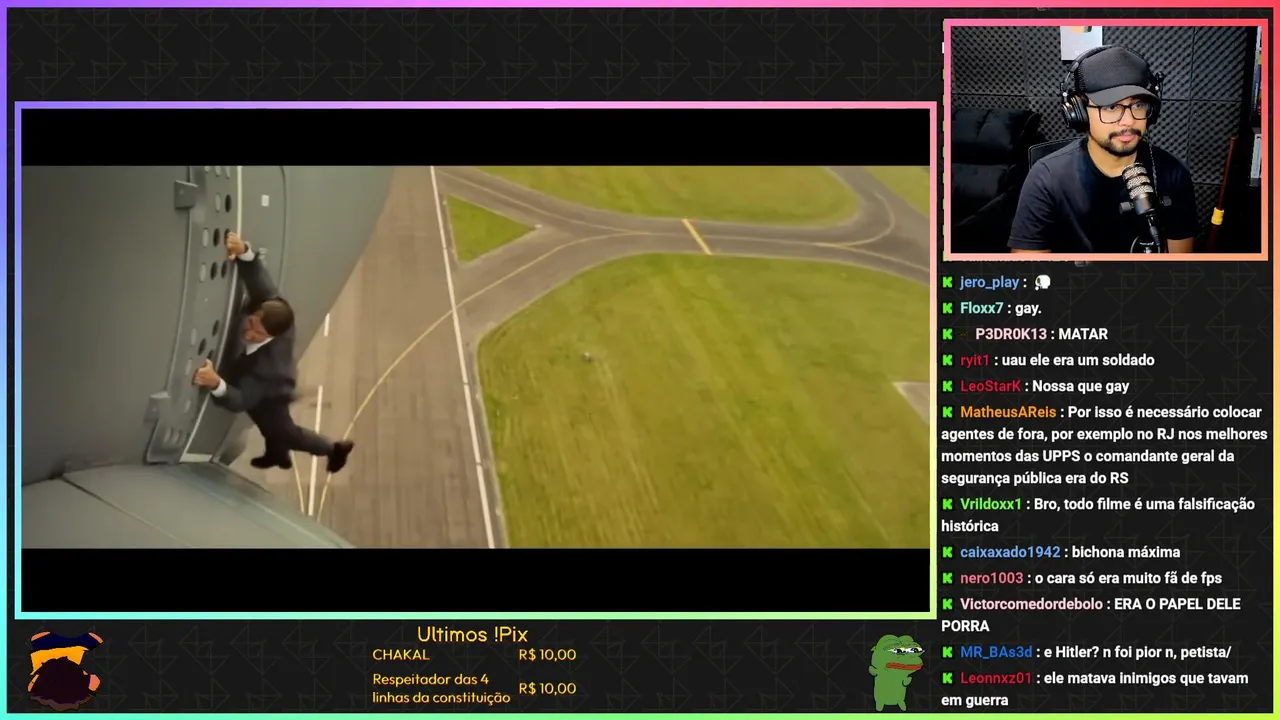Click the nero1003 chat username
This screenshot has height=720, width=1280.
click(x=991, y=578)
